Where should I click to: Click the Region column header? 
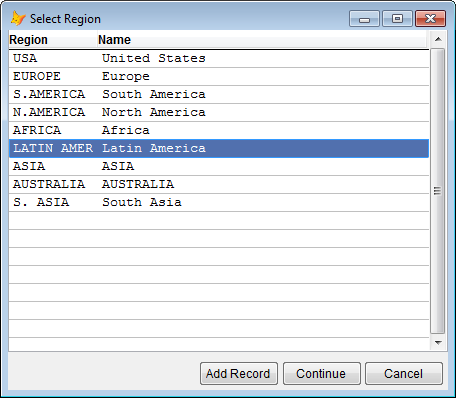(53, 40)
